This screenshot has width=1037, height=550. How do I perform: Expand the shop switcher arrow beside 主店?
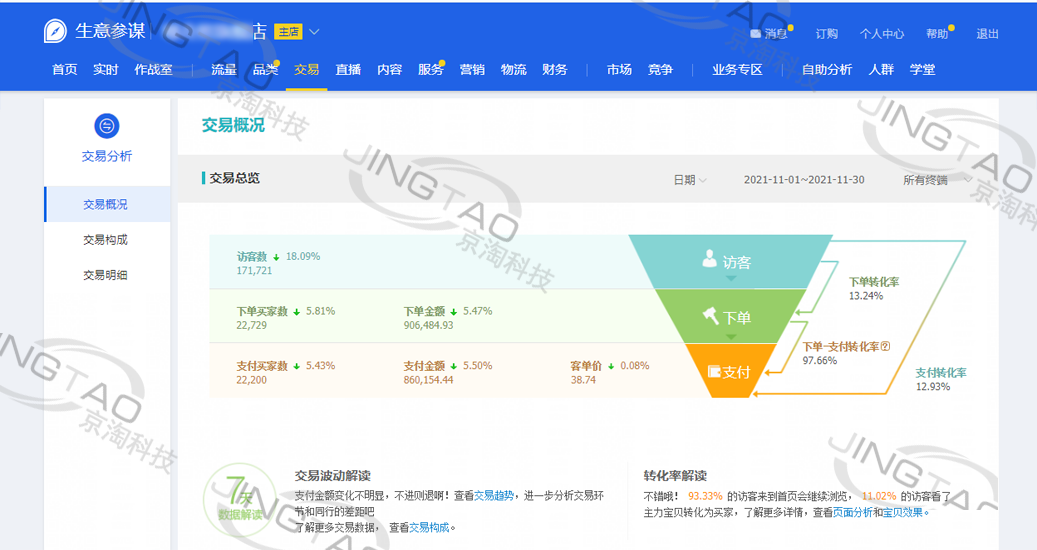click(315, 32)
